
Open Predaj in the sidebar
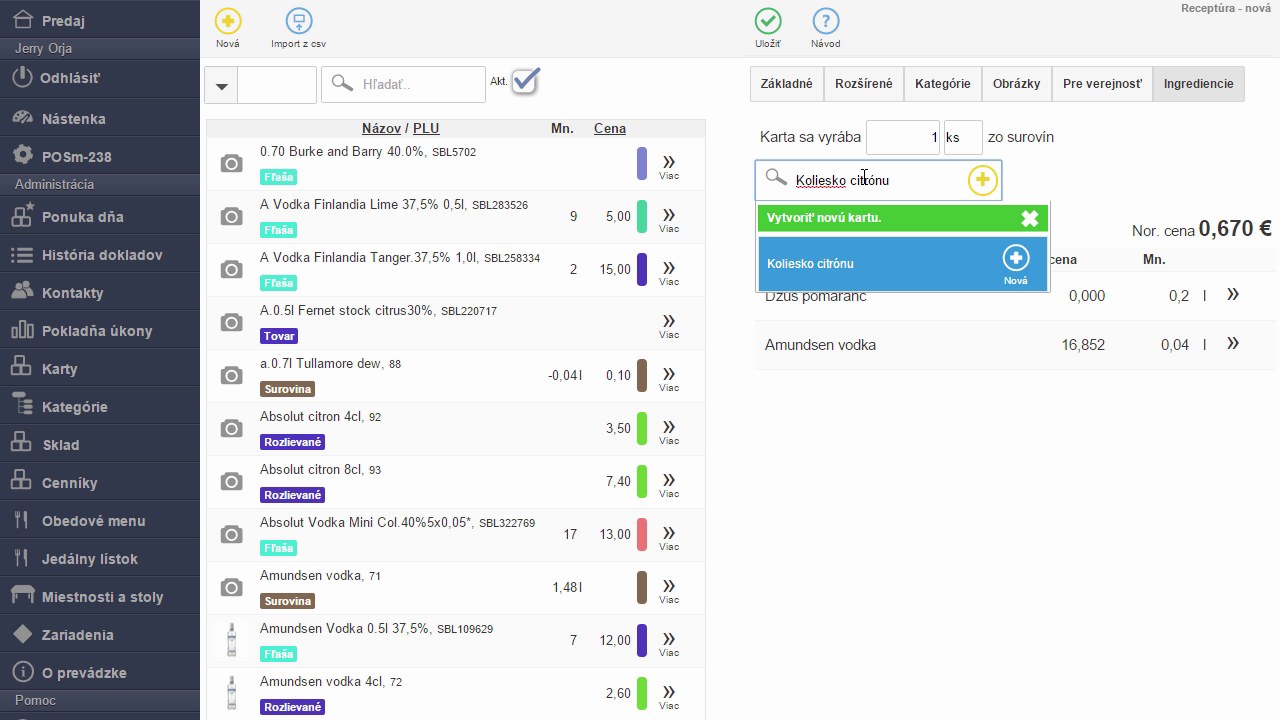[x=100, y=20]
